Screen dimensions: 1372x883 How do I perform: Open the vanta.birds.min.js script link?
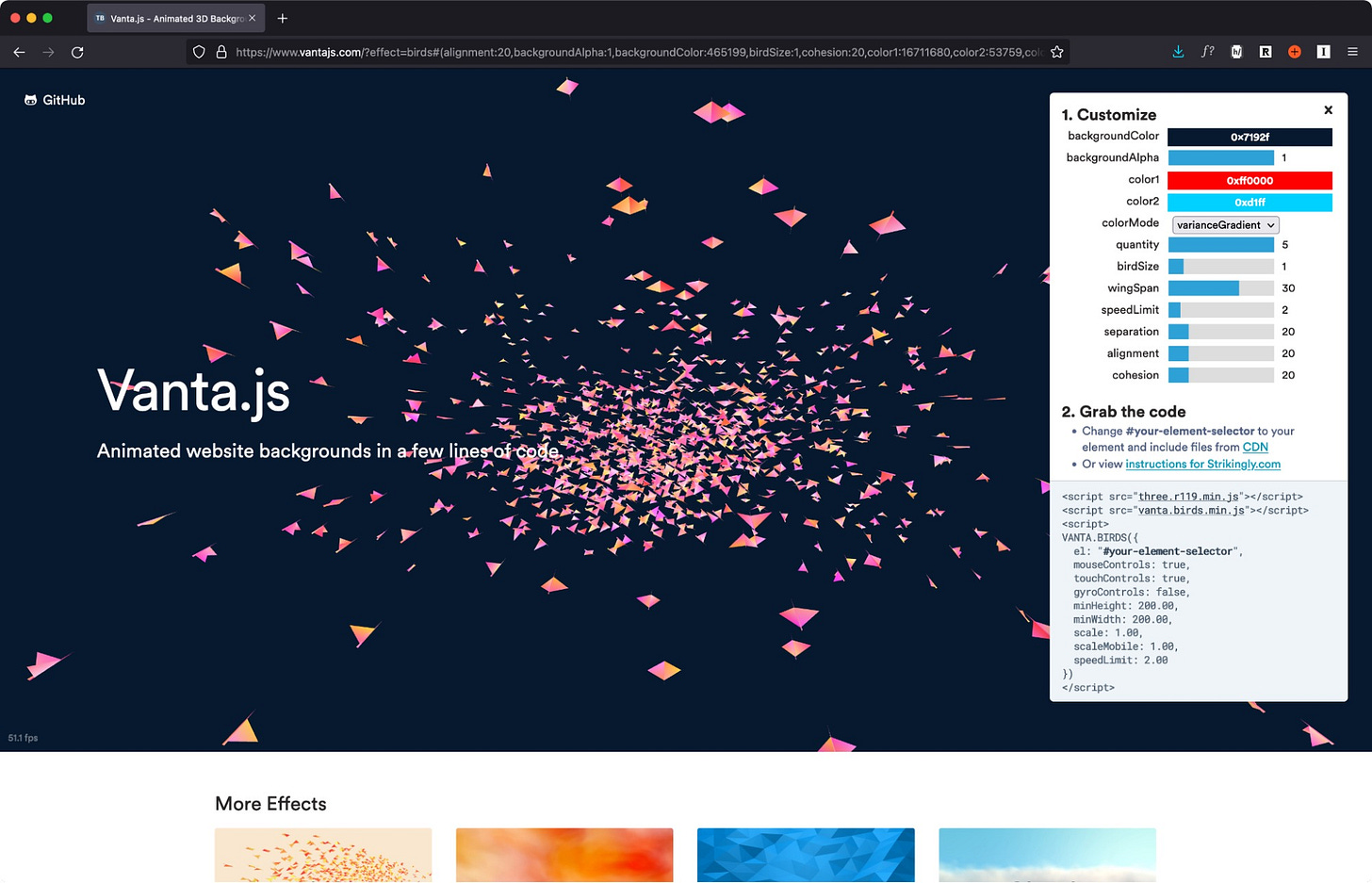(x=1191, y=511)
